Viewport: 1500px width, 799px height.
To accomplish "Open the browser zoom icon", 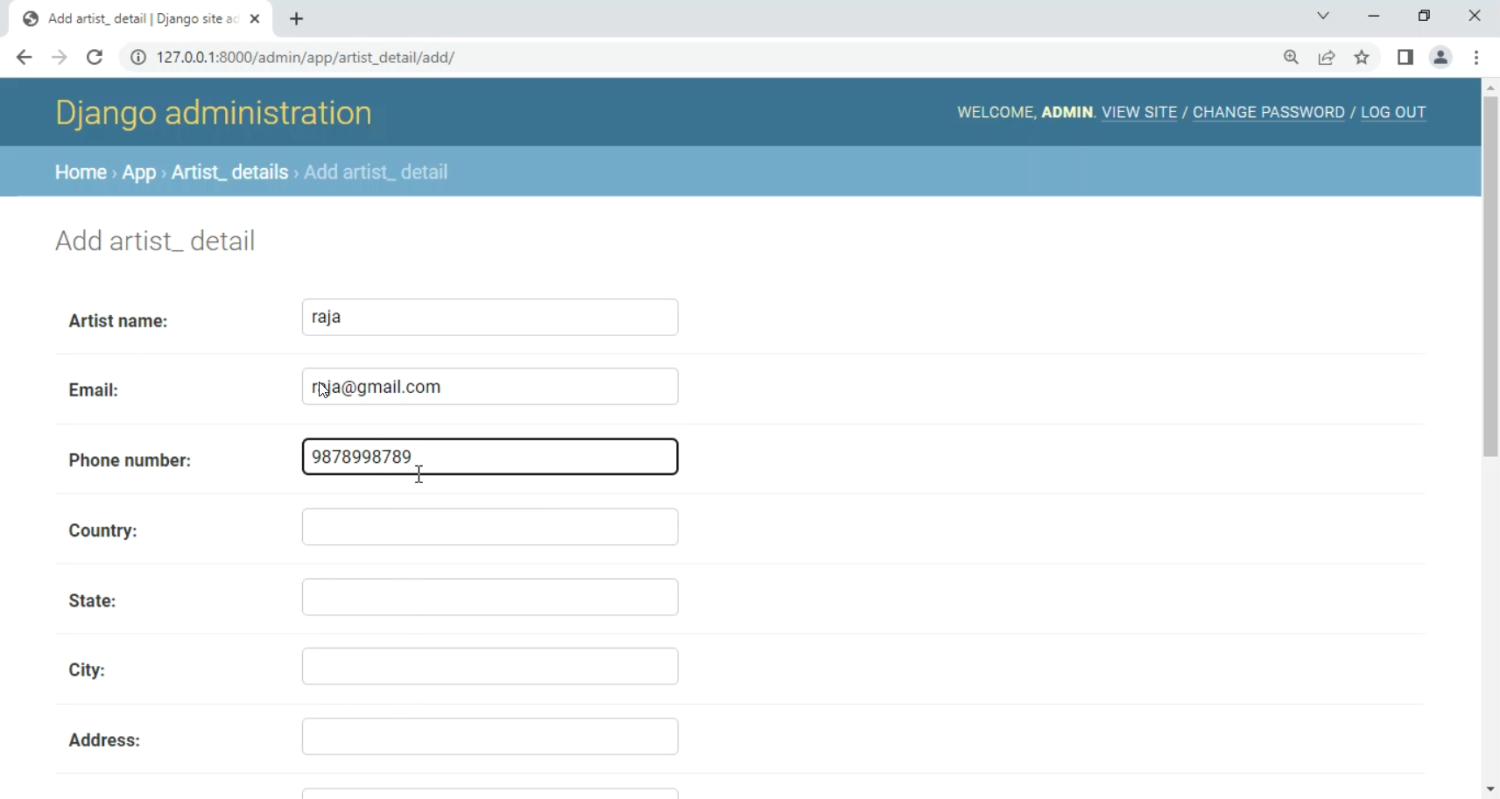I will pos(1291,58).
